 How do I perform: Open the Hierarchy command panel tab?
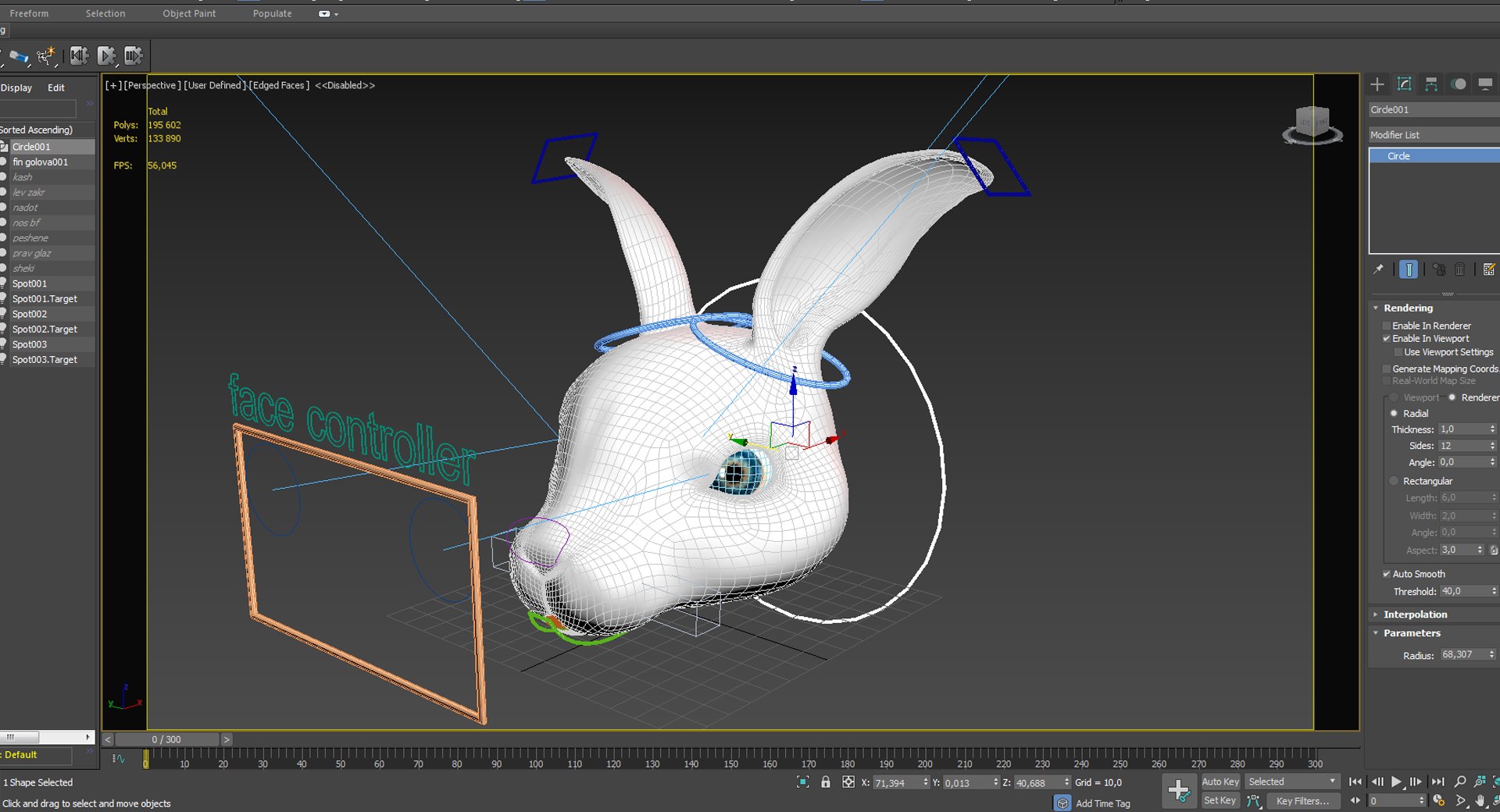1431,84
